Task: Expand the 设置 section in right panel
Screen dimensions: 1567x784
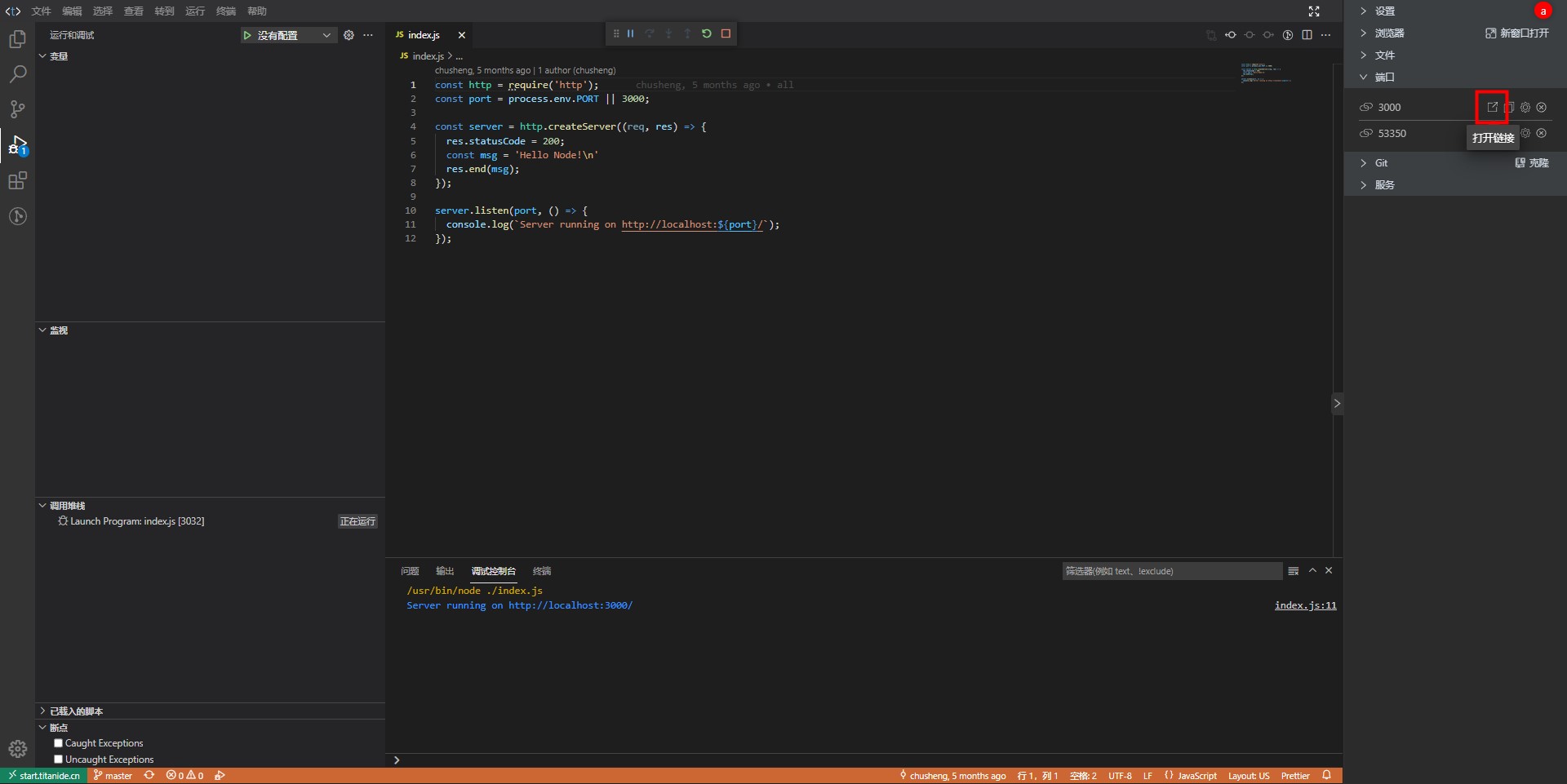Action: pos(1378,11)
